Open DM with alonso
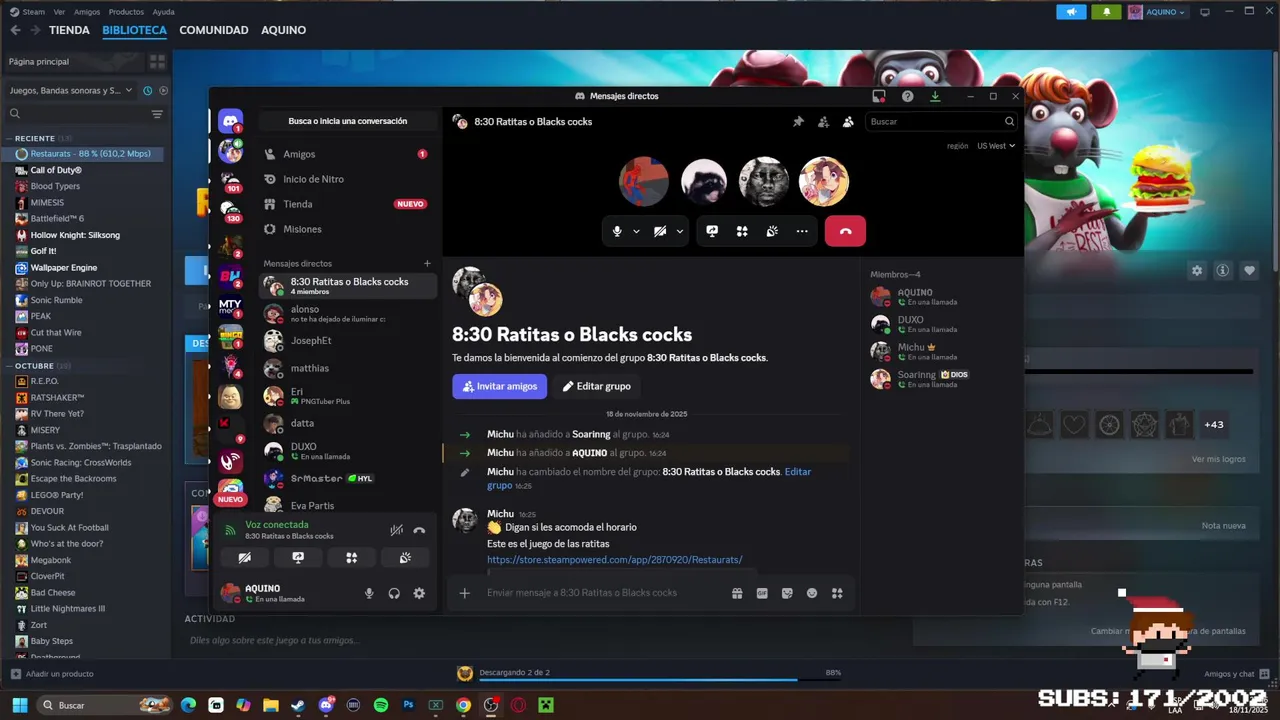Screen dimensions: 1280x720 coord(348,313)
